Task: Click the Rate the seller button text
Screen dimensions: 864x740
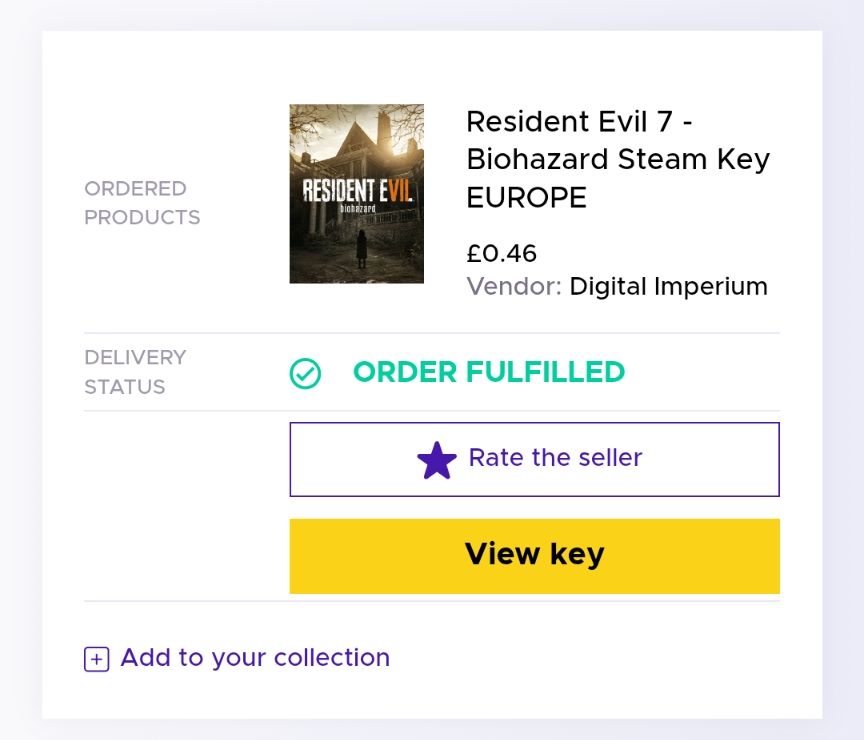Action: (x=555, y=458)
